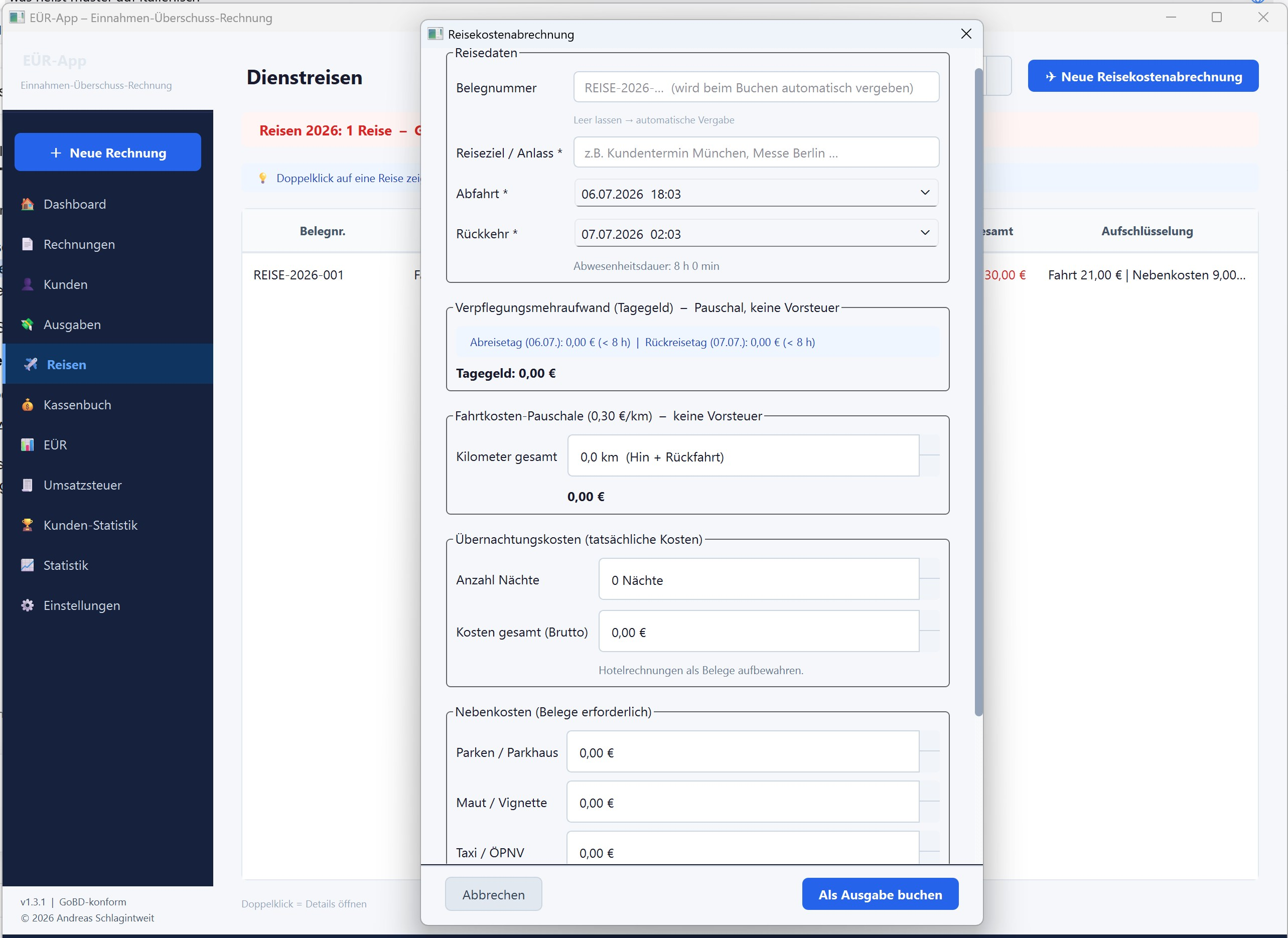
Task: Expand the Abfahrt date dropdown arrow
Action: [925, 193]
